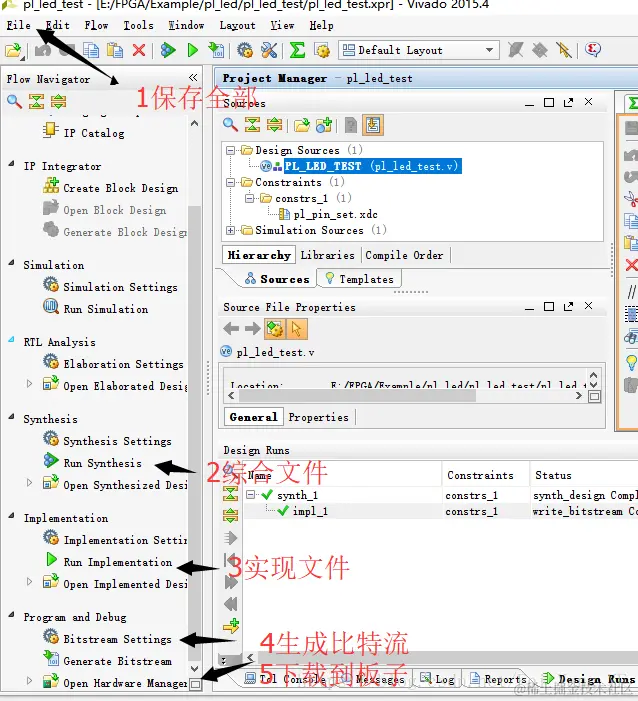638x701 pixels.
Task: Click the Generate Bitstream toolbar icon
Action: [216, 50]
